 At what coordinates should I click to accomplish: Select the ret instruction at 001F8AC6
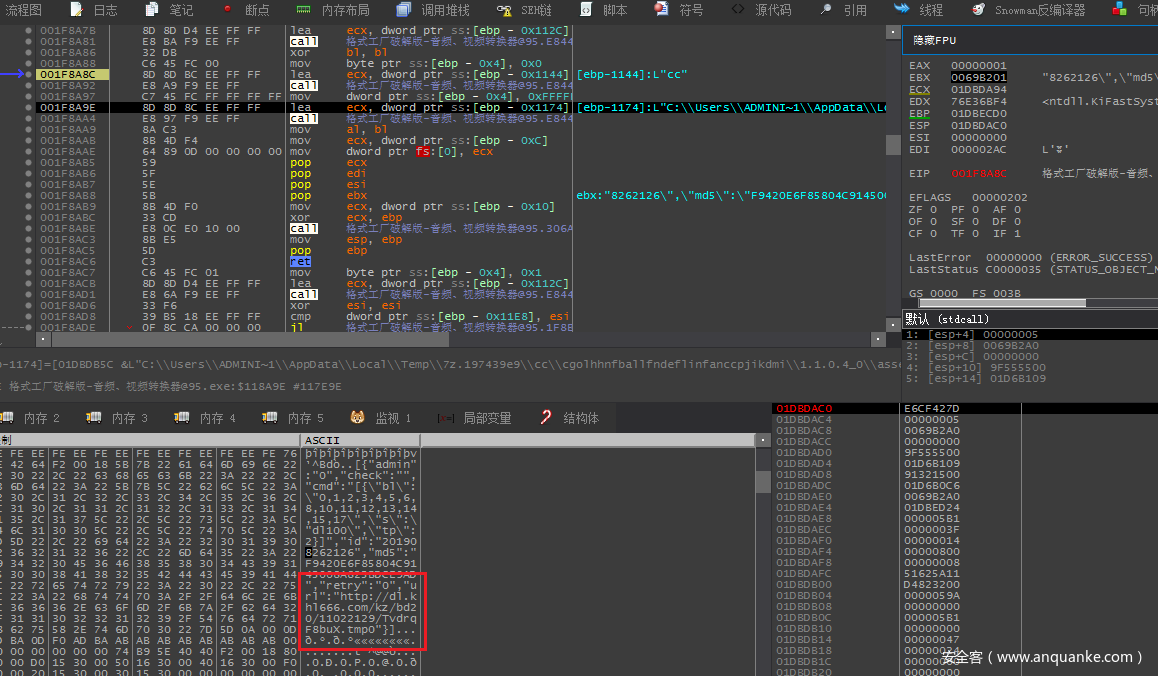pyautogui.click(x=300, y=262)
